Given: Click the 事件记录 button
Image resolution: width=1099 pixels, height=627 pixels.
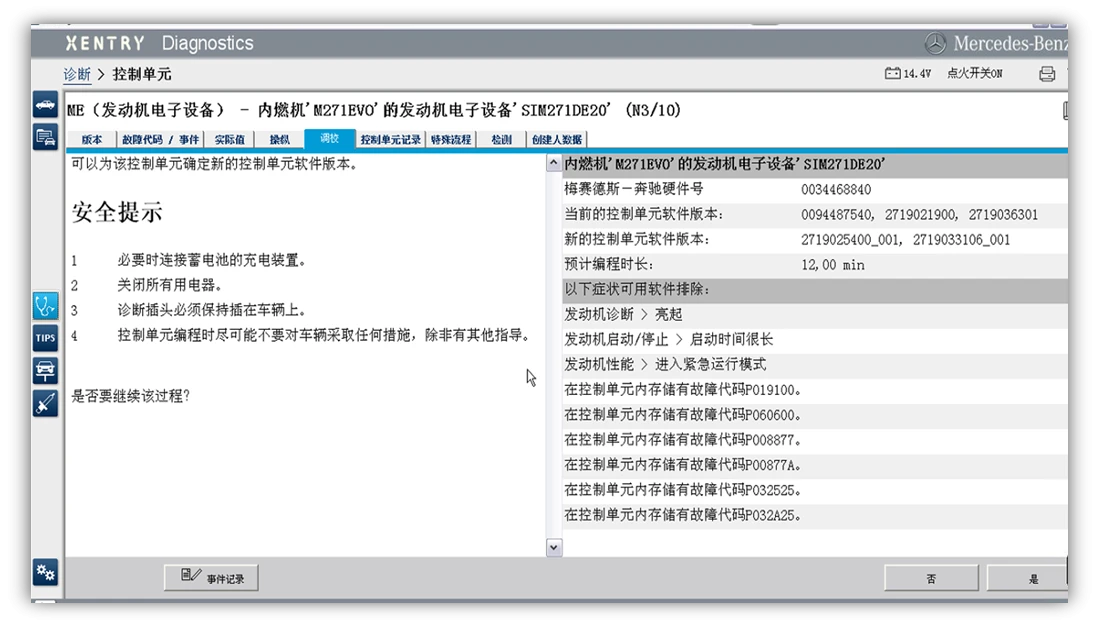Looking at the screenshot, I should 212,578.
